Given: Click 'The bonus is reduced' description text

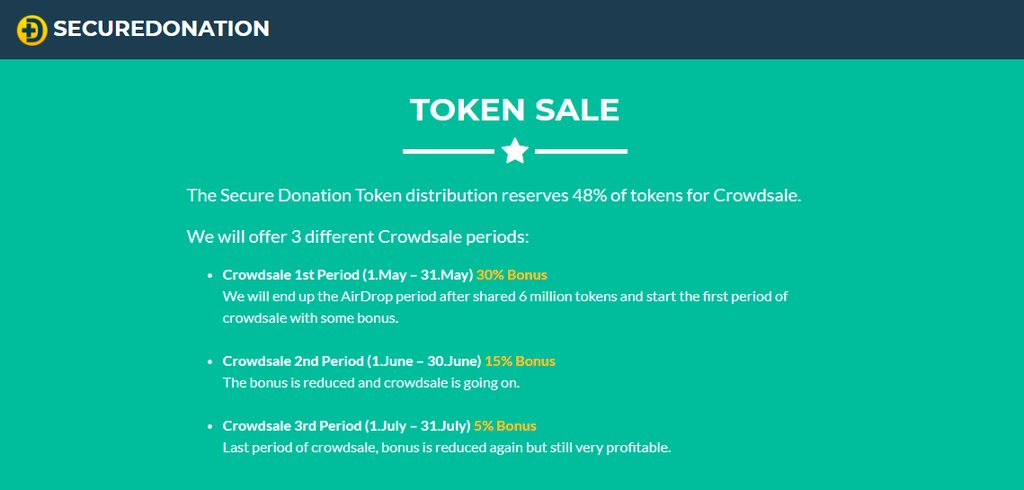Looking at the screenshot, I should pos(371,383).
